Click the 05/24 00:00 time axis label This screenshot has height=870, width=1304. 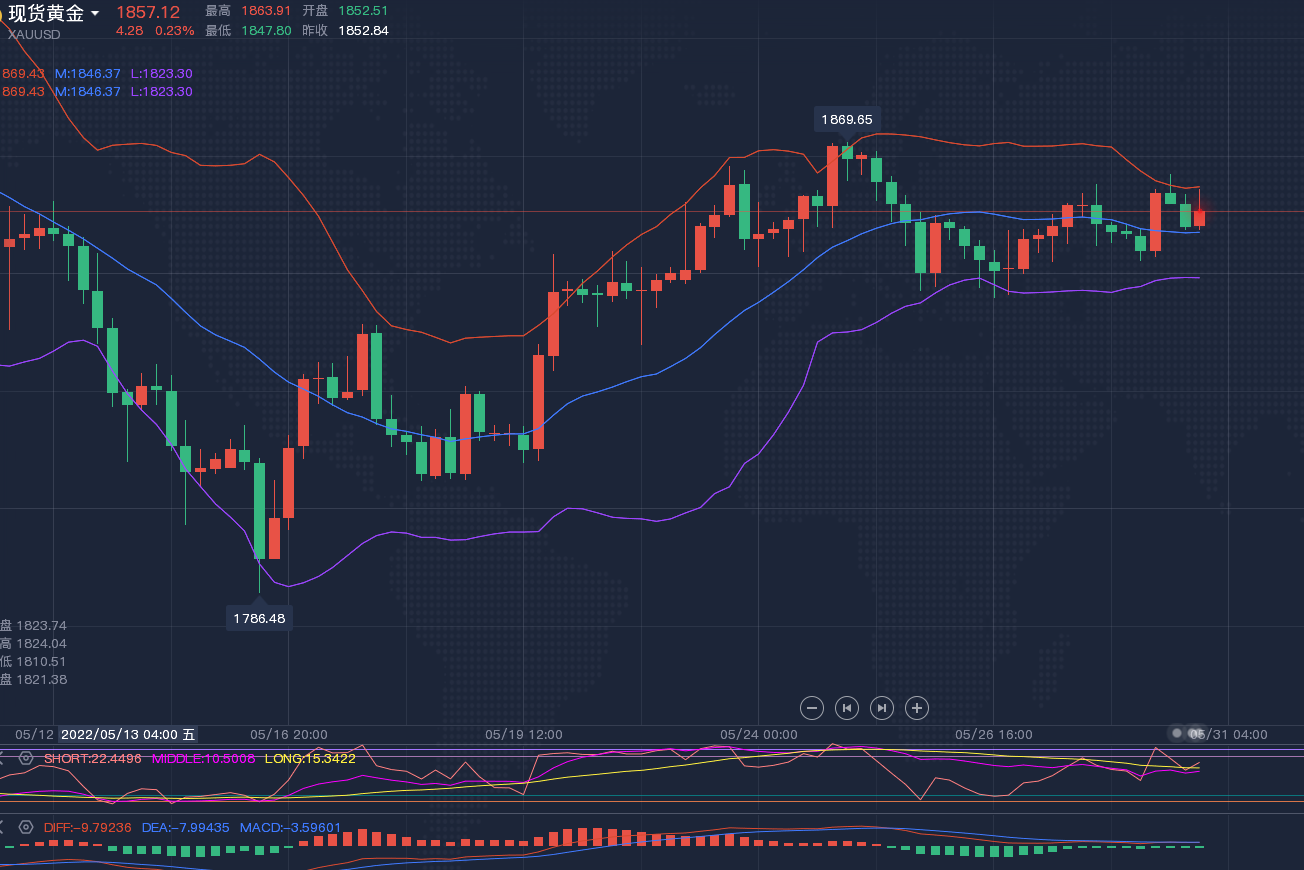[x=759, y=734]
